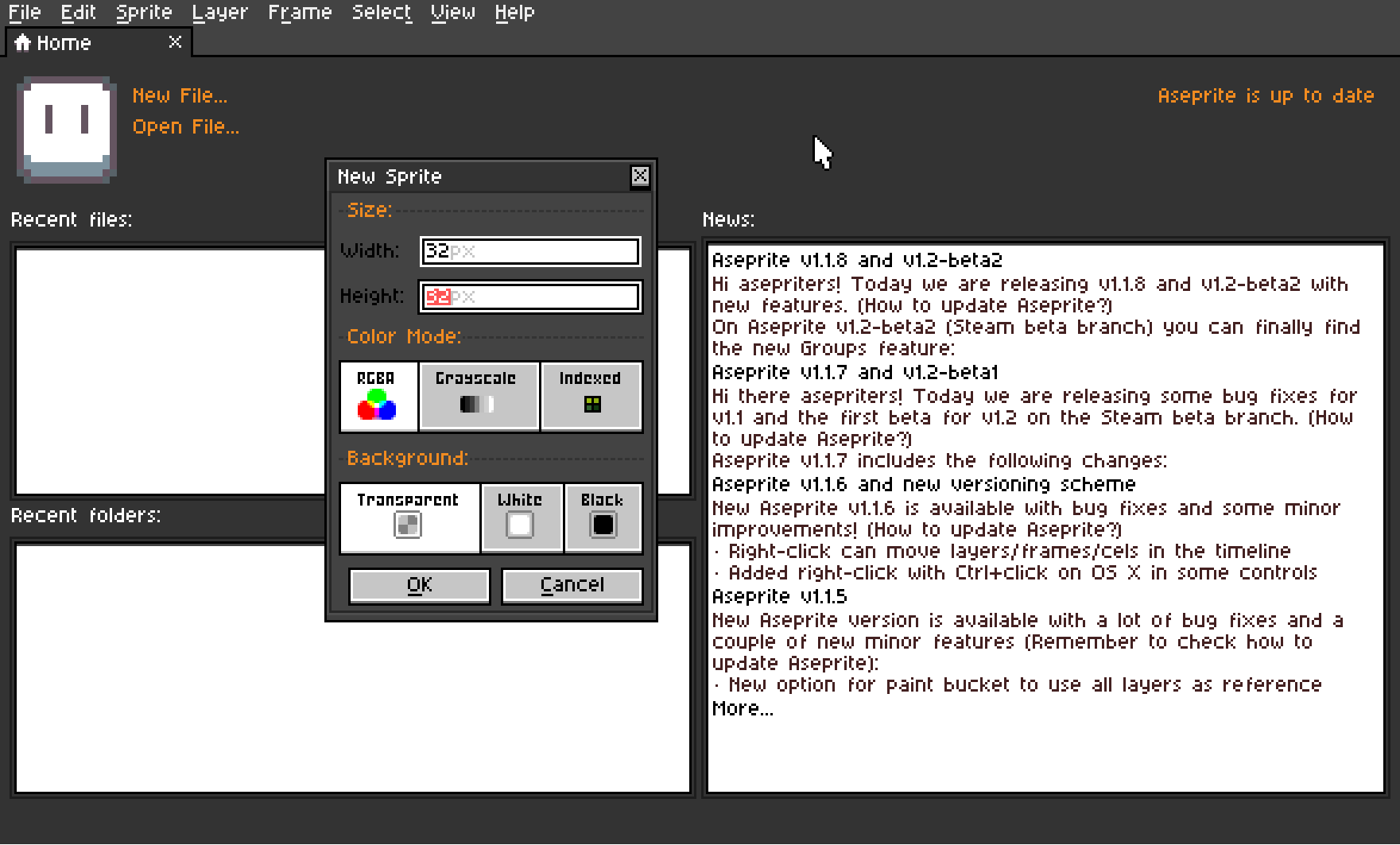The image size is (1400, 845).
Task: Open the Help menu
Action: [514, 13]
